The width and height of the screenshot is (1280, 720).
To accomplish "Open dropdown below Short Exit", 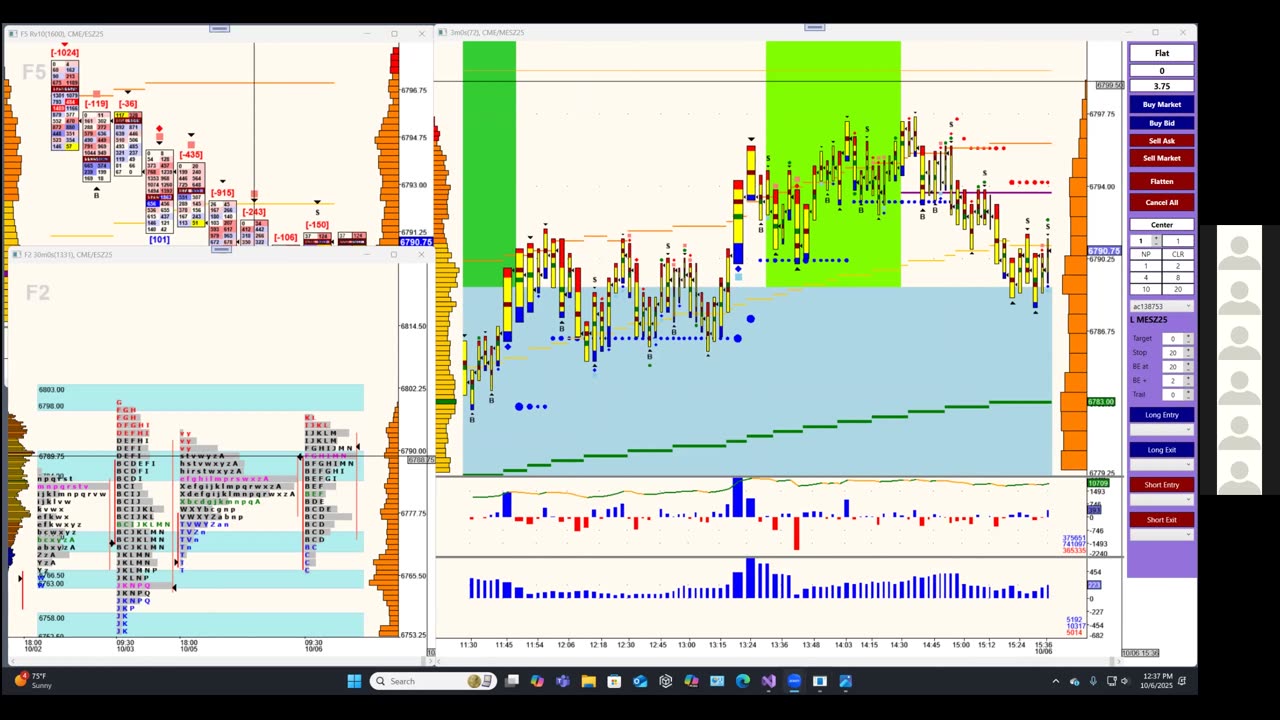I will tap(1161, 535).
